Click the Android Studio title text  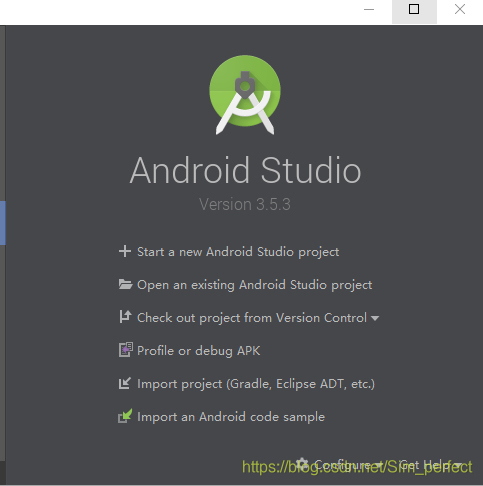[245, 171]
